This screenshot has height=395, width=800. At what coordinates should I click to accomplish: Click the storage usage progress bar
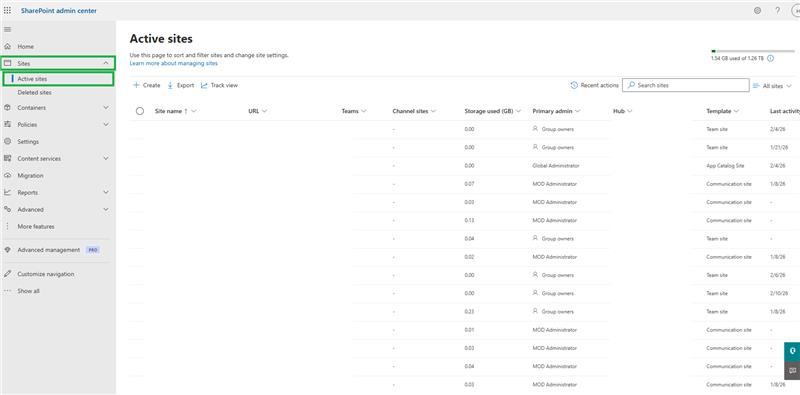[753, 51]
